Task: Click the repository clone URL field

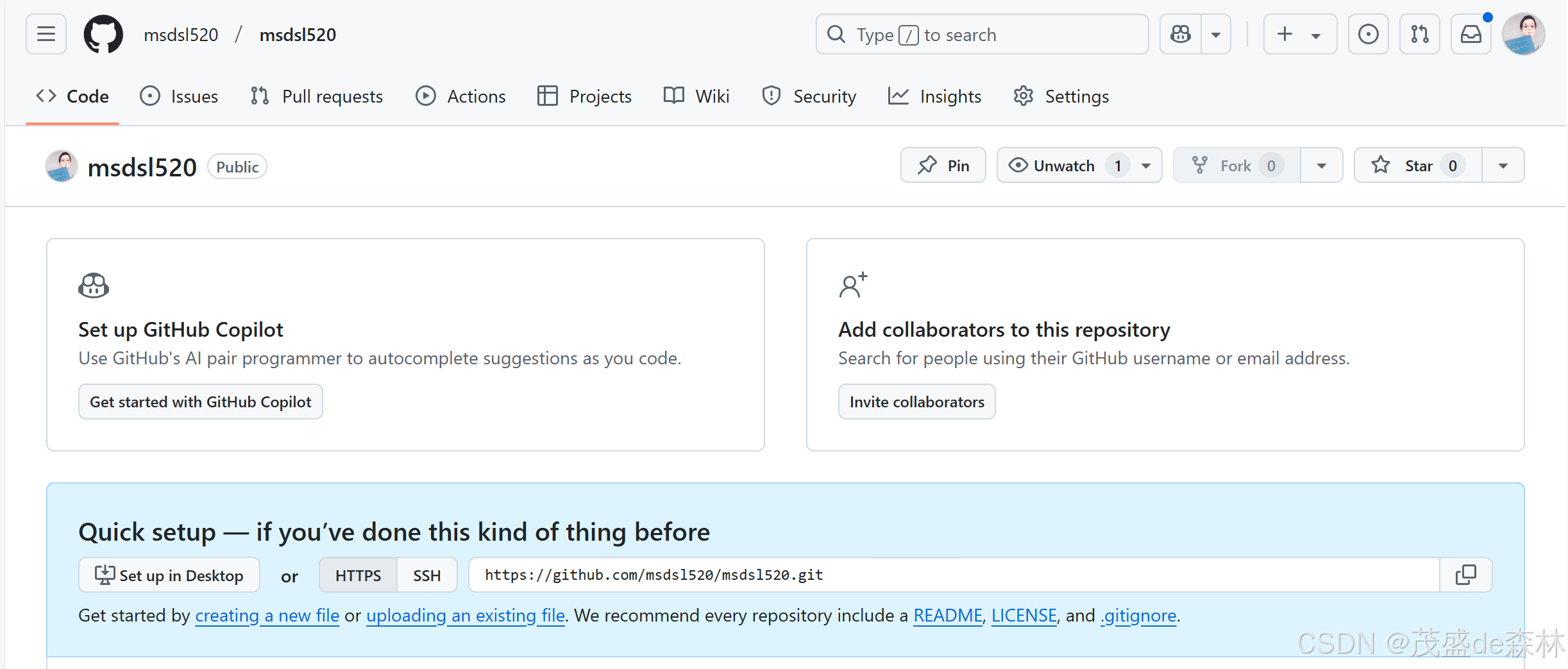Action: click(x=954, y=575)
